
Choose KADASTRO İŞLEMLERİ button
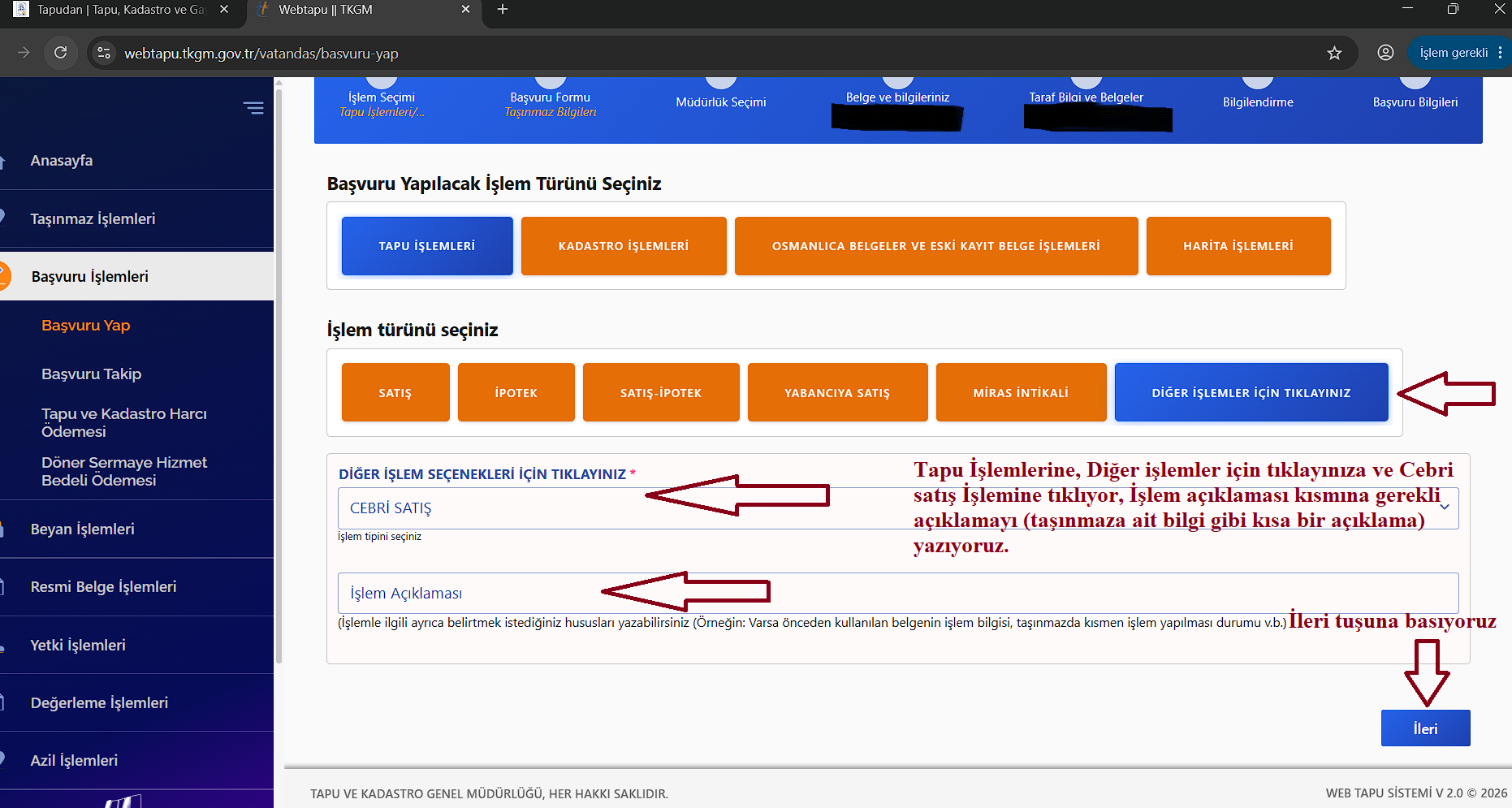(624, 246)
